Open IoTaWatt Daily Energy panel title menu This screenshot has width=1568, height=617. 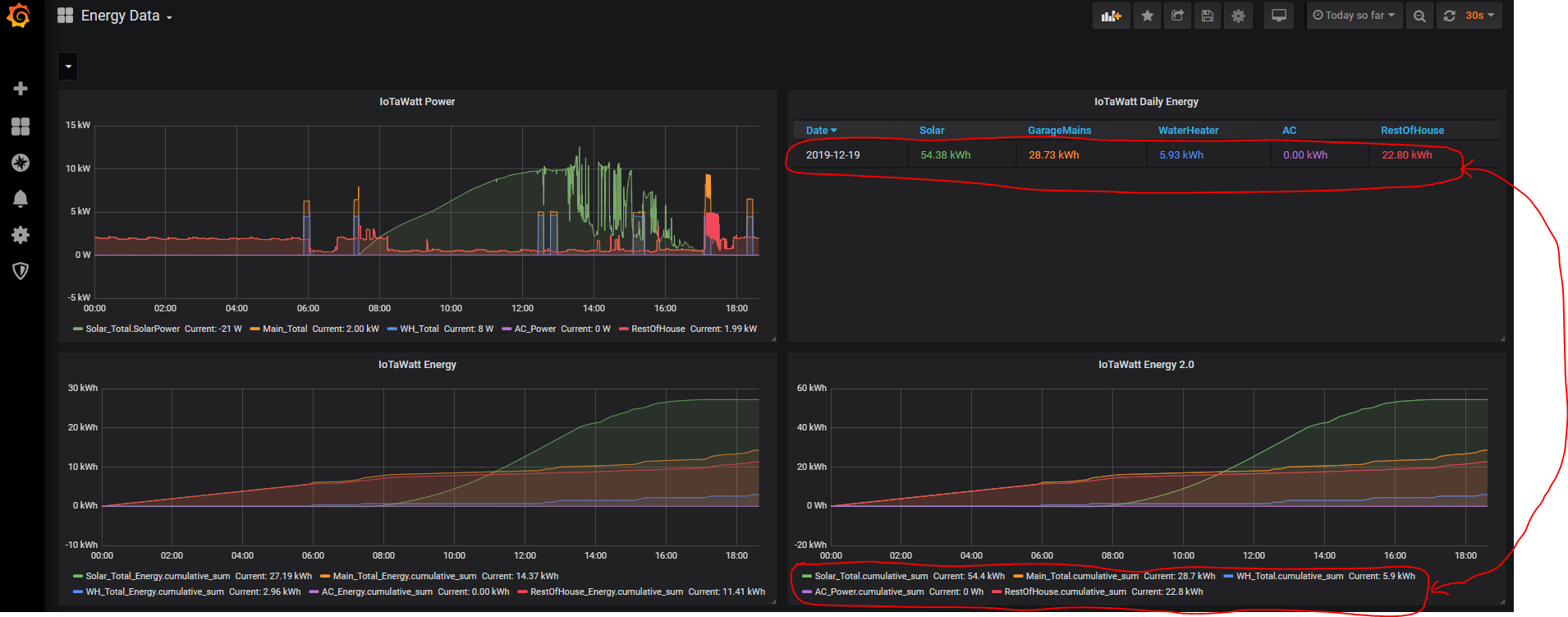(x=1146, y=102)
